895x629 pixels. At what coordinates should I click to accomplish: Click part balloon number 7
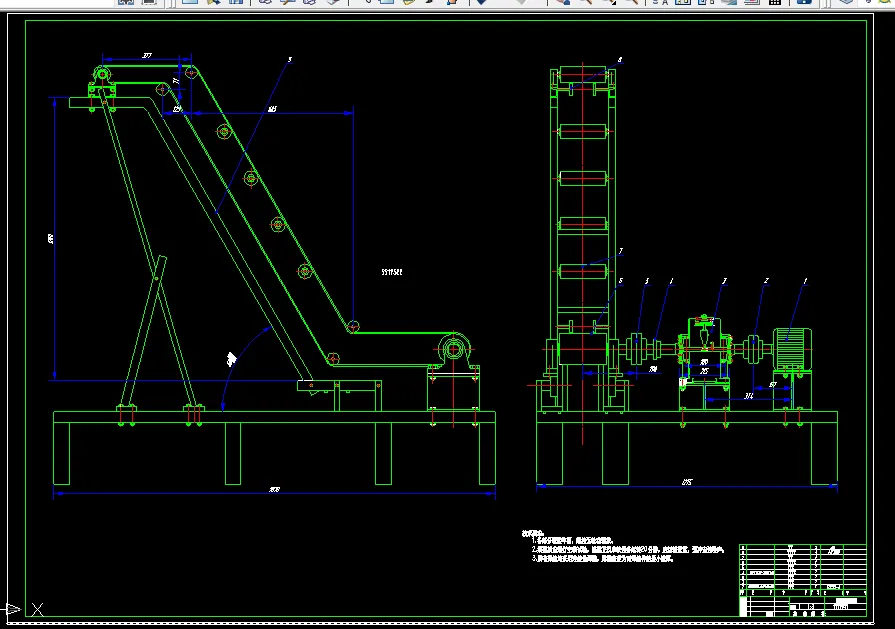pyautogui.click(x=620, y=251)
